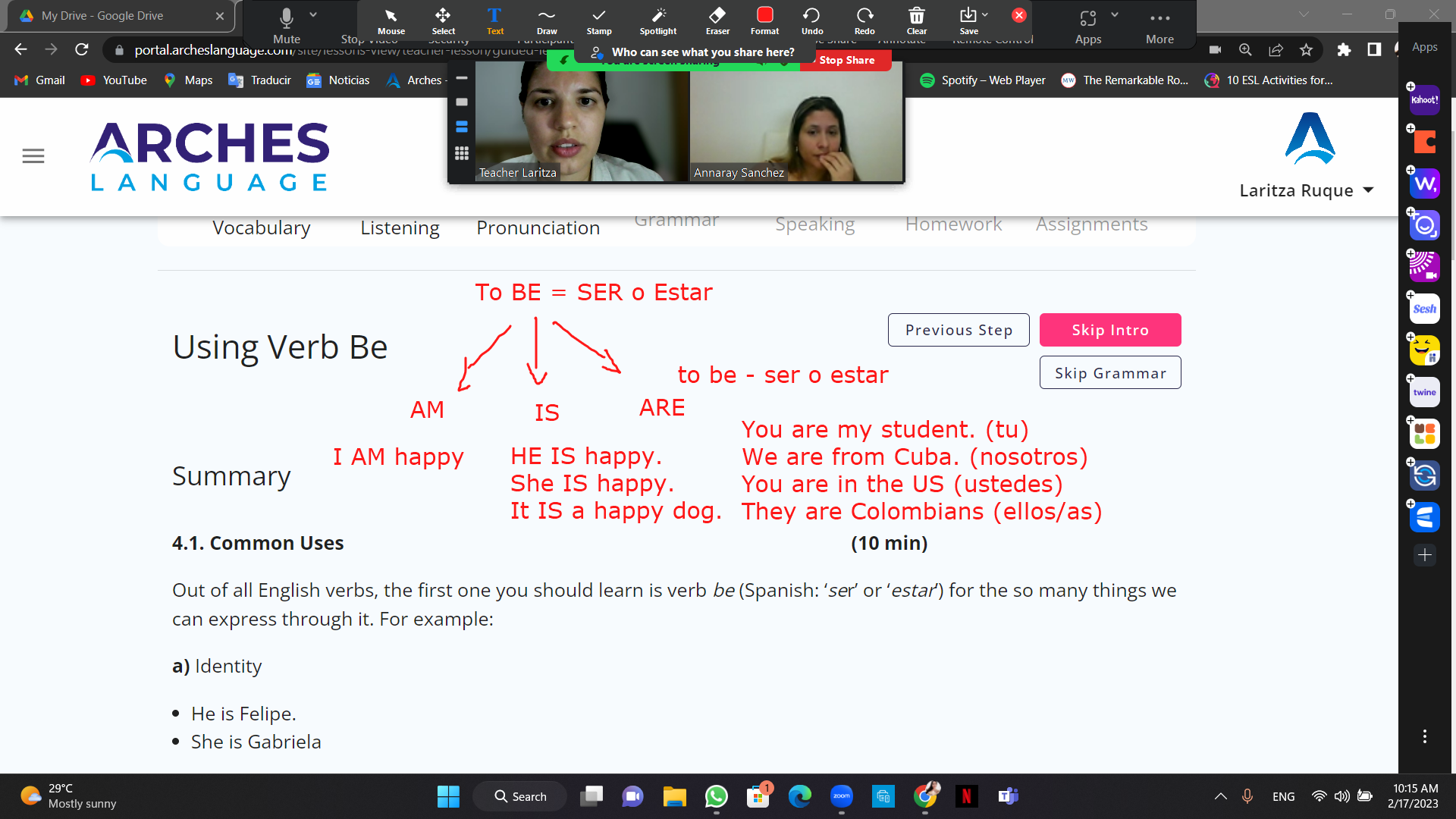Zoom the page with magnifier icon
Viewport: 1456px width, 819px height.
click(1245, 49)
